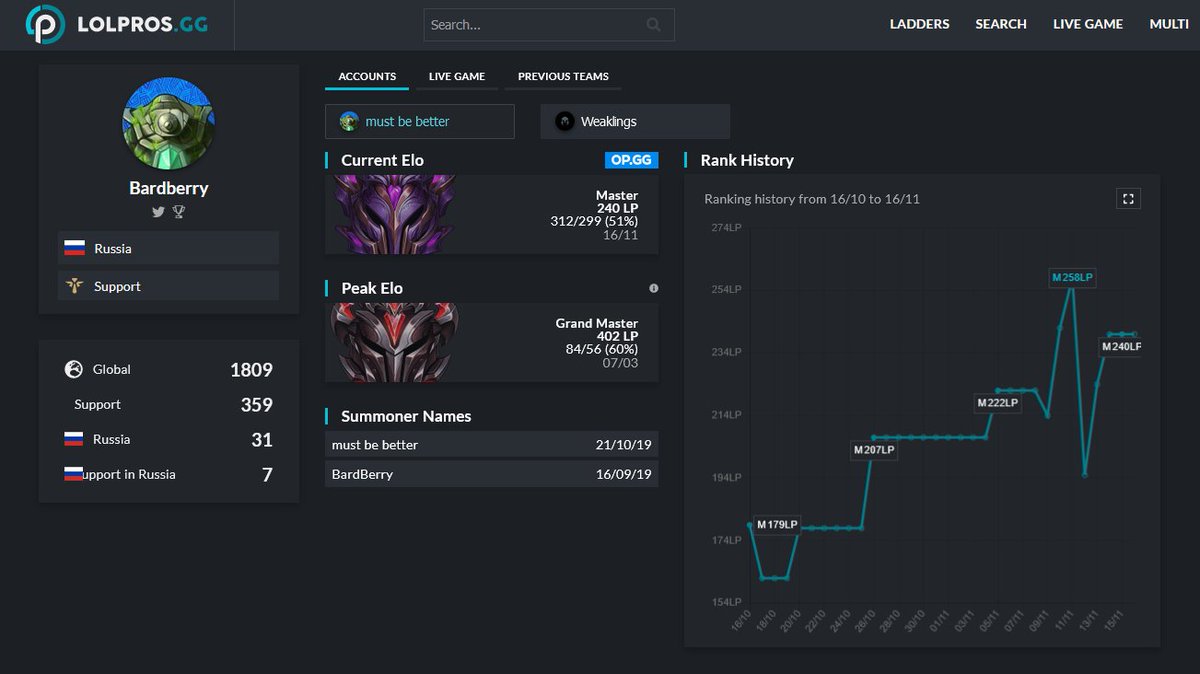Click the '240 LP' current elo text
The width and height of the screenshot is (1200, 674).
[x=617, y=208]
